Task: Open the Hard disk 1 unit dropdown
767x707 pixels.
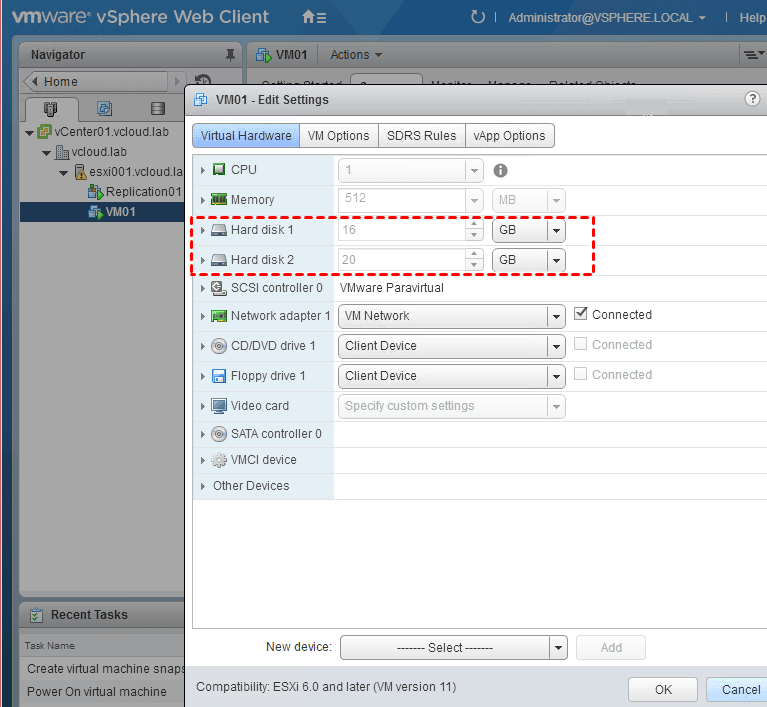Action: click(x=555, y=230)
